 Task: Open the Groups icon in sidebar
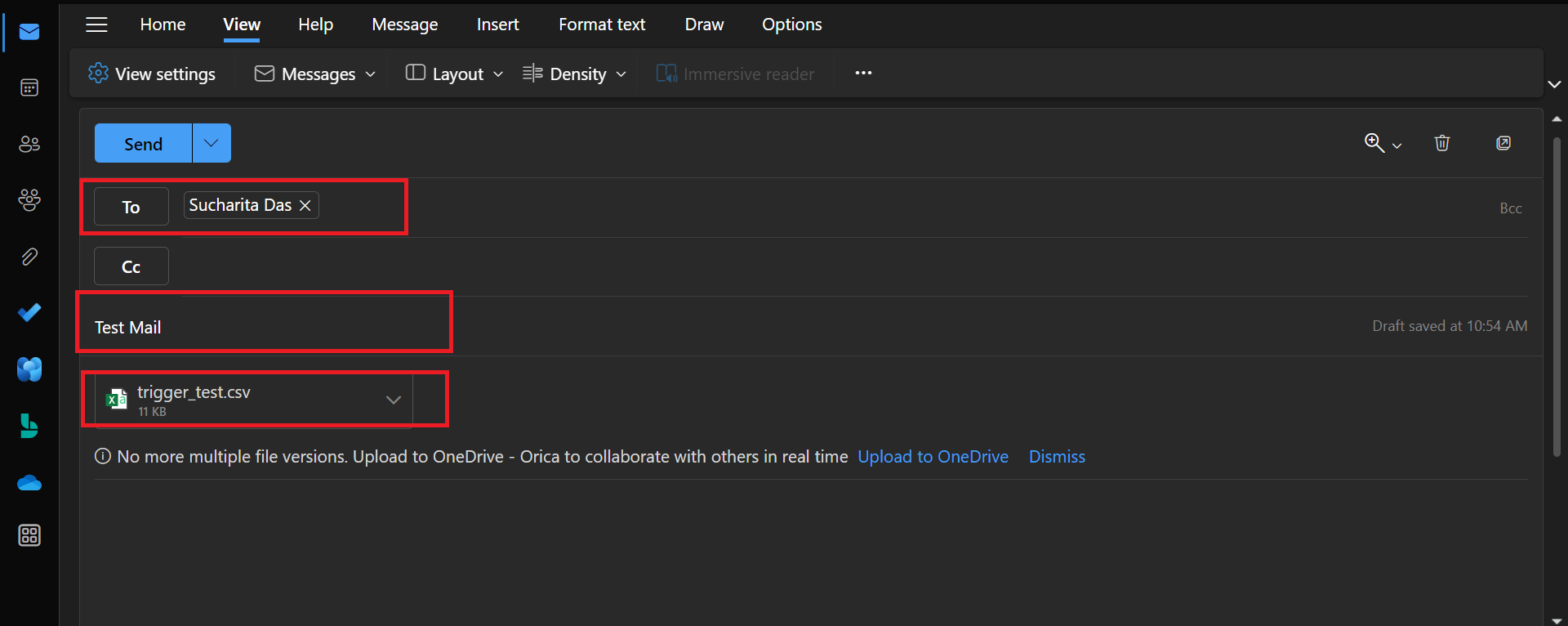29,200
